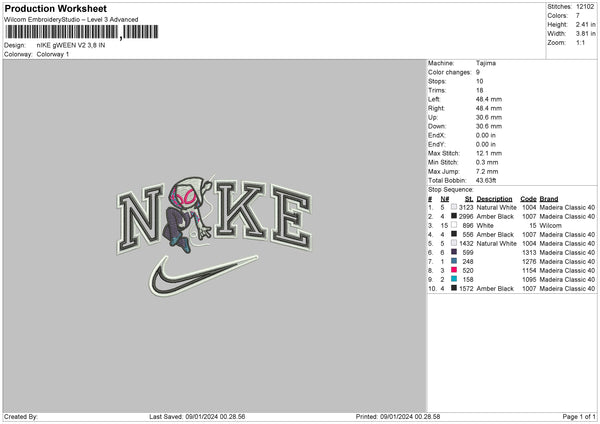Screen dimensions: 600x424
Task: Click the Max Stitch value 12.1 mm
Action: (489, 153)
